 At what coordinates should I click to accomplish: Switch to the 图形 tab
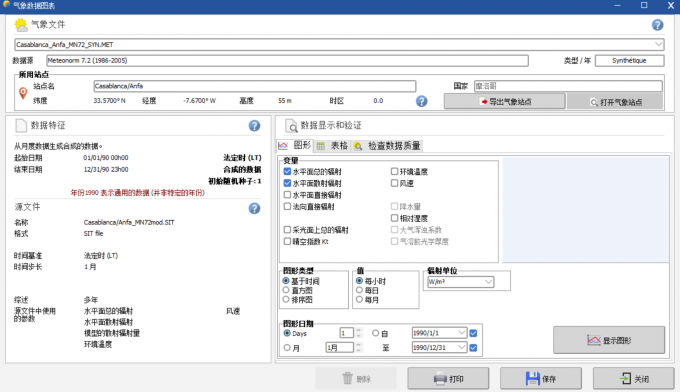click(295, 146)
